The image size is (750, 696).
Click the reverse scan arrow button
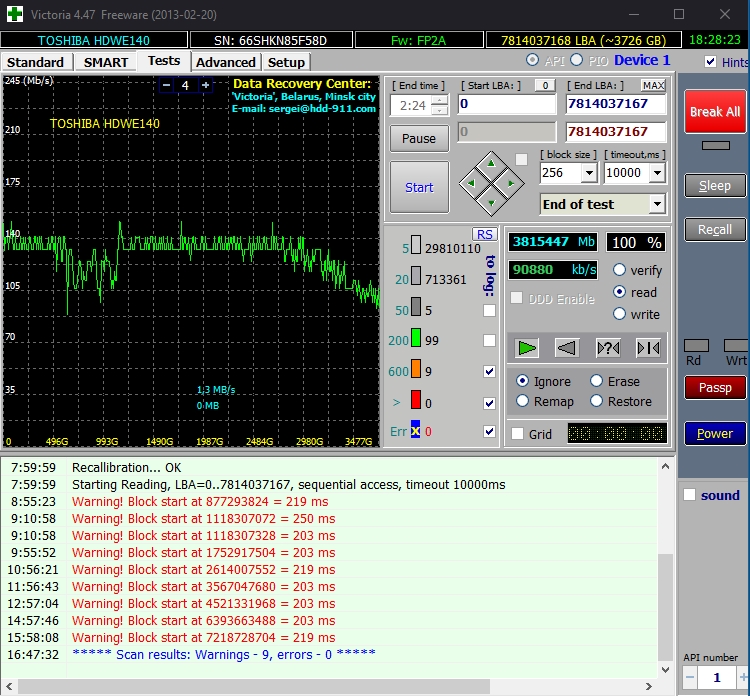tap(567, 348)
